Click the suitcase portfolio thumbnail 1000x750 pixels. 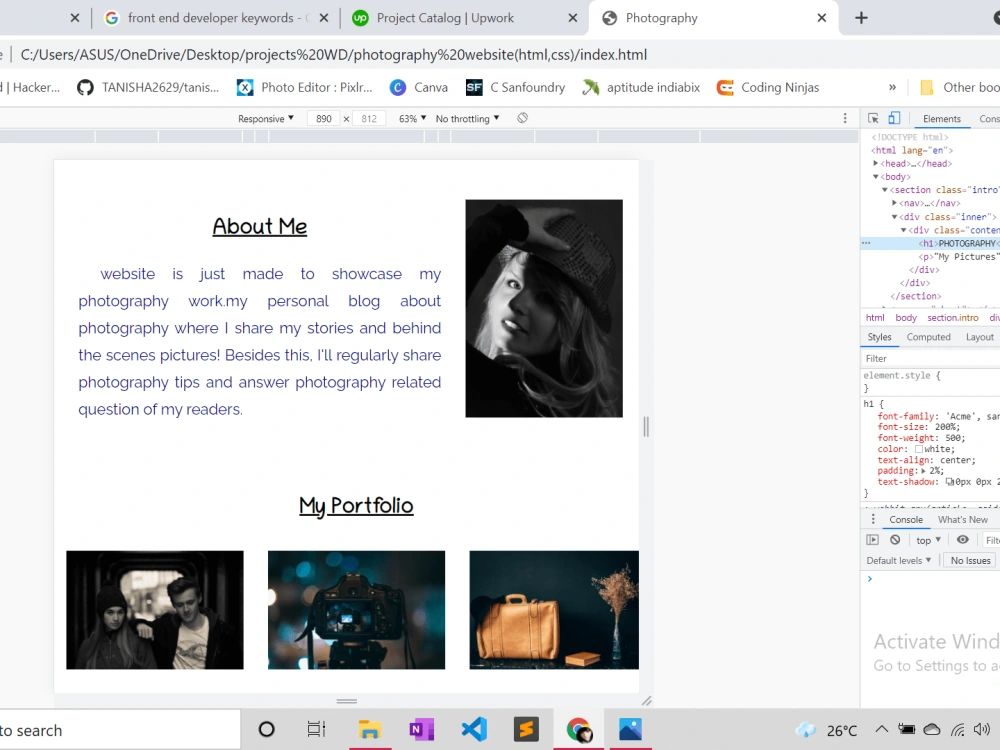[x=554, y=610]
